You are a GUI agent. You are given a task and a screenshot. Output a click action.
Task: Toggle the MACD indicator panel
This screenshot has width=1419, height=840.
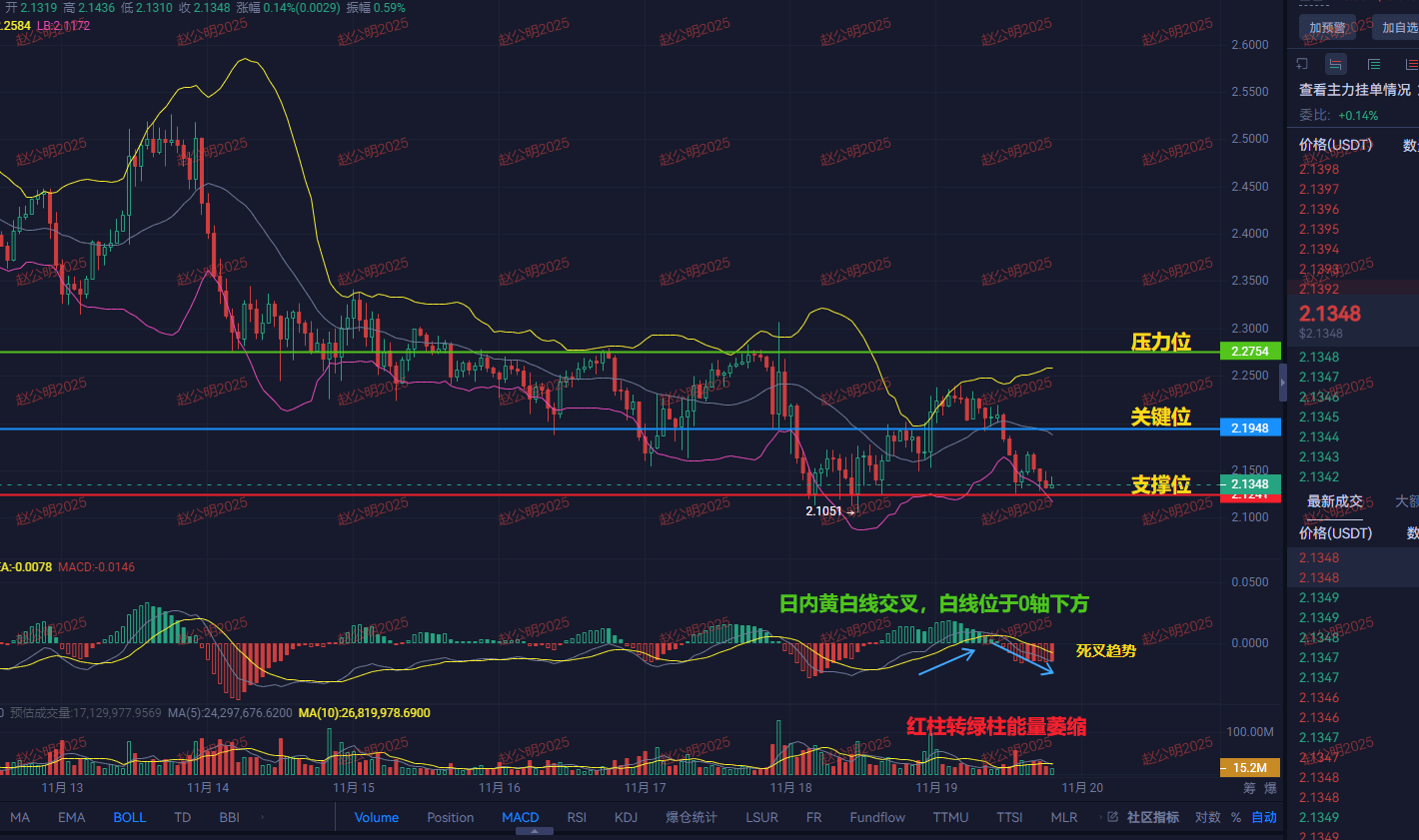520,817
